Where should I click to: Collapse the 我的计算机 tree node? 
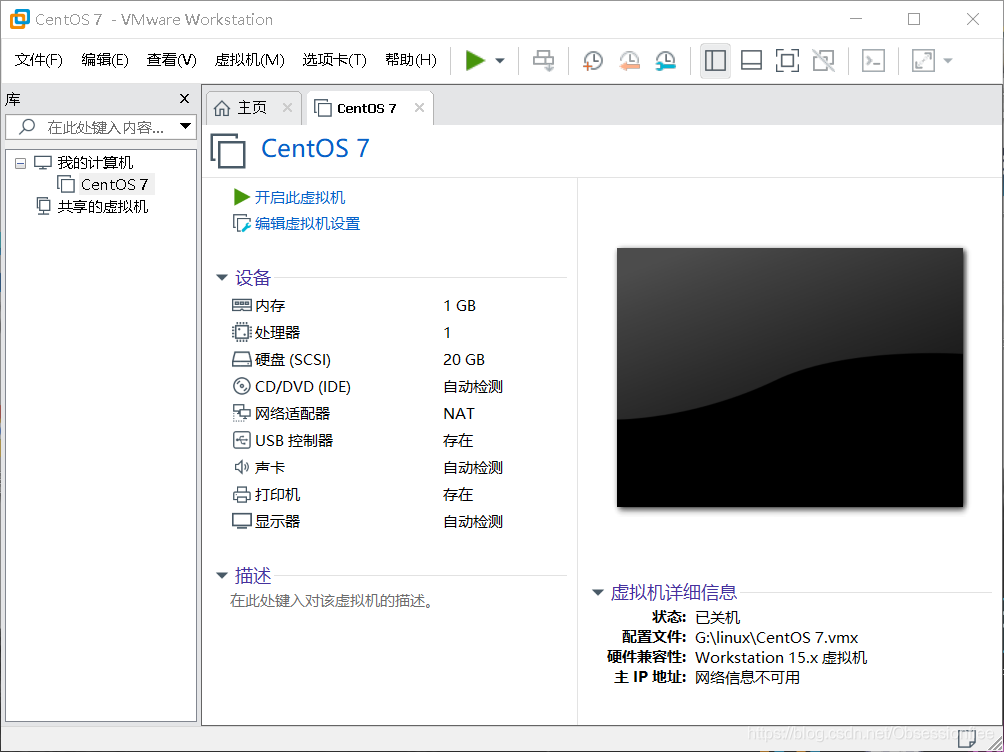[x=20, y=163]
